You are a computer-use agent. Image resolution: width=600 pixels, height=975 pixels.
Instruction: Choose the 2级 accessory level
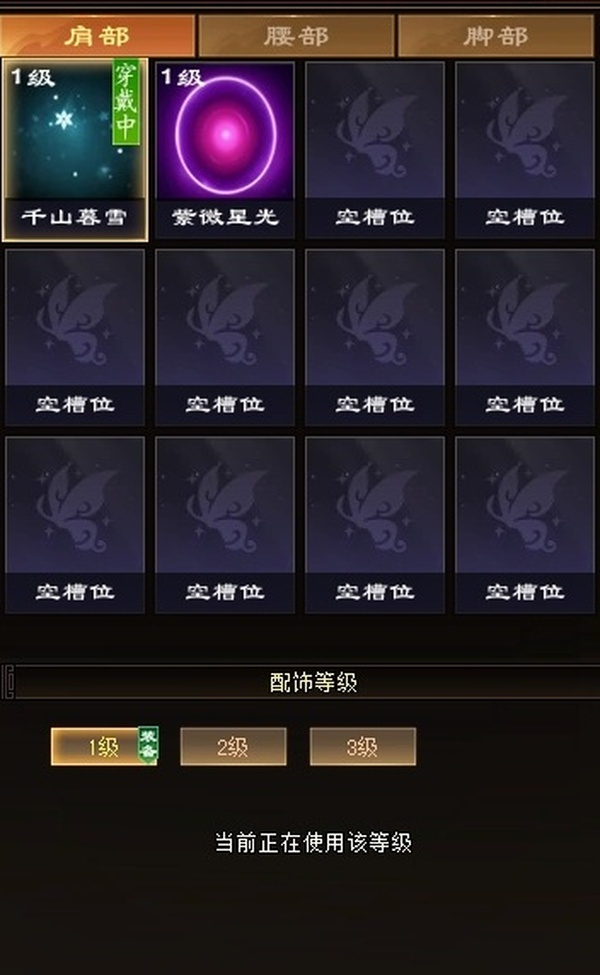[x=233, y=746]
